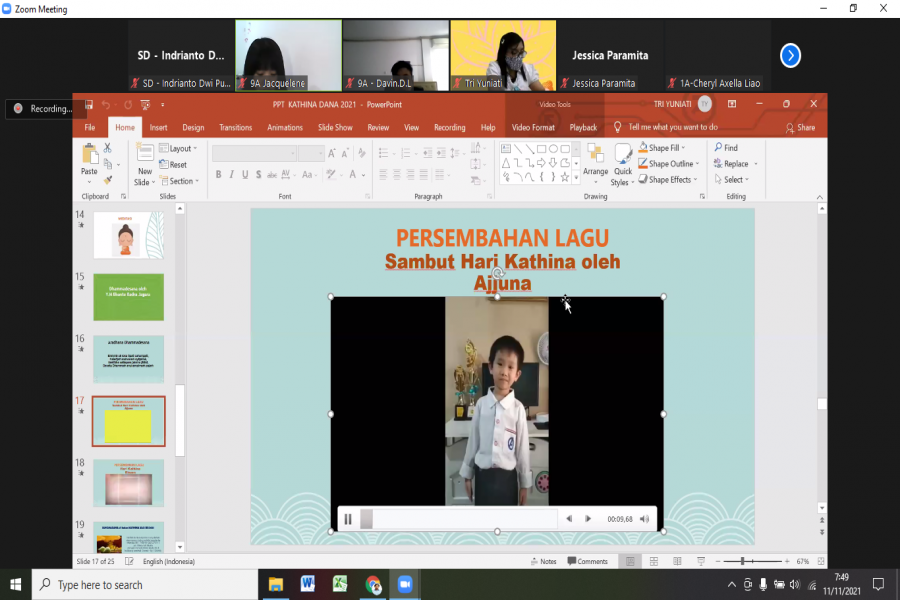Click the Paste icon in Clipboard group
The image size is (900, 600).
point(89,158)
